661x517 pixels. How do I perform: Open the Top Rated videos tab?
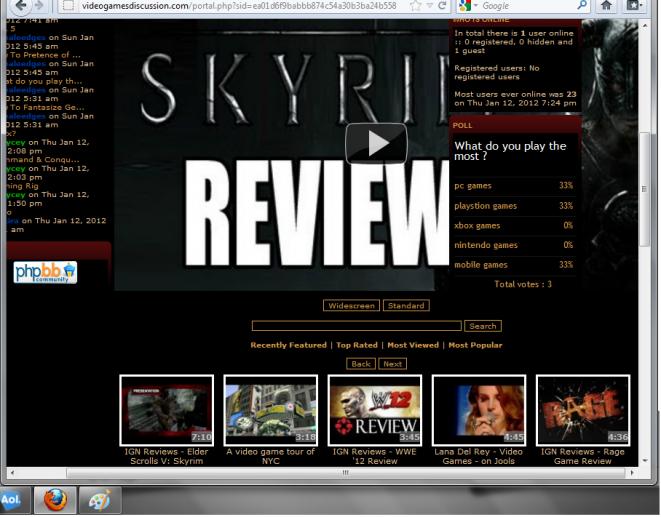pyautogui.click(x=357, y=345)
